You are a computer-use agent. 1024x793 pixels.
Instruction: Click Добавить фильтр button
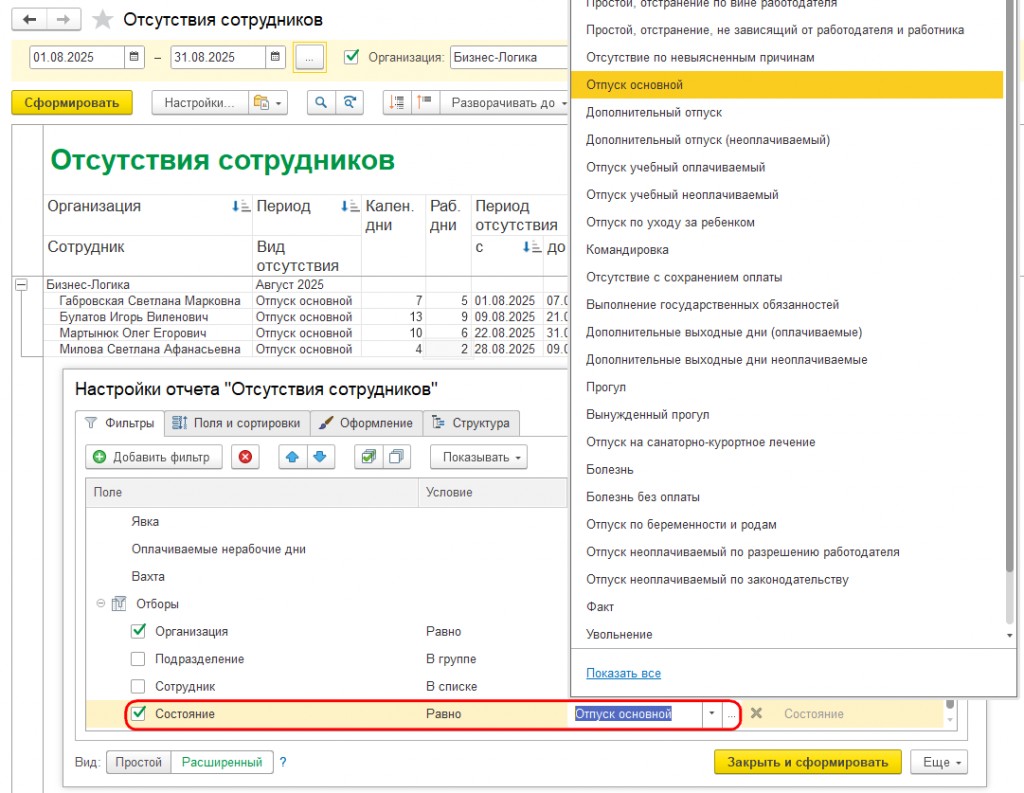coord(153,457)
